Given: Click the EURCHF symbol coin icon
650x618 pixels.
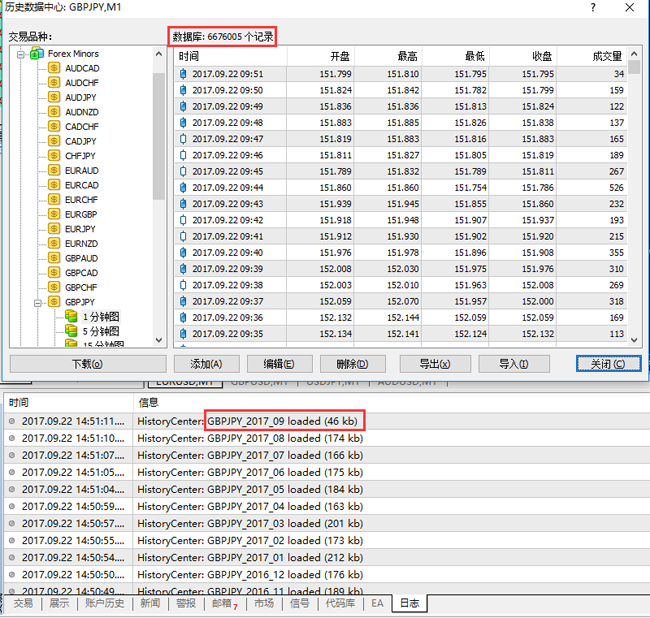Looking at the screenshot, I should (x=54, y=199).
